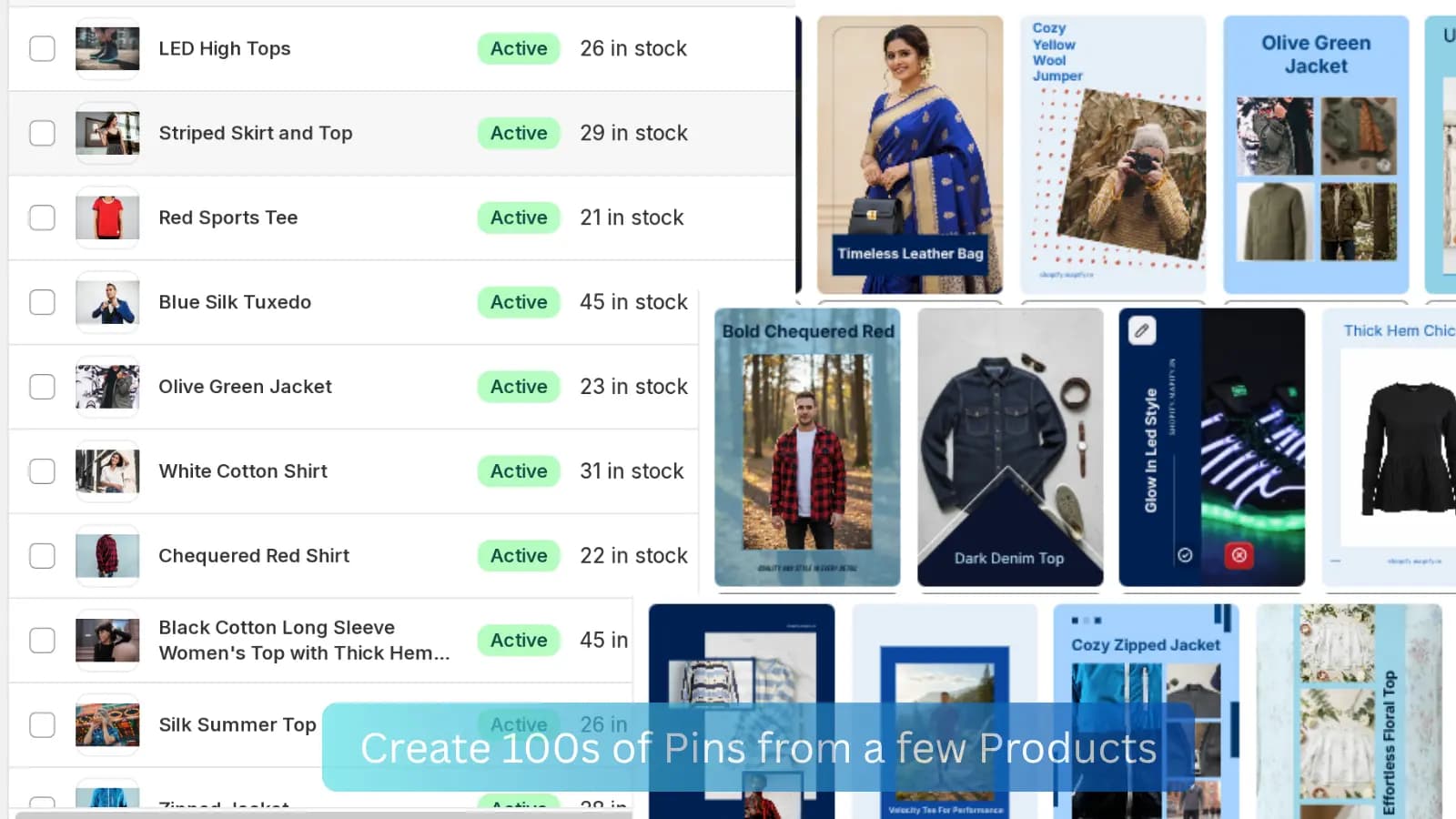
Task: Open LED High Tops product name
Action: [x=225, y=48]
